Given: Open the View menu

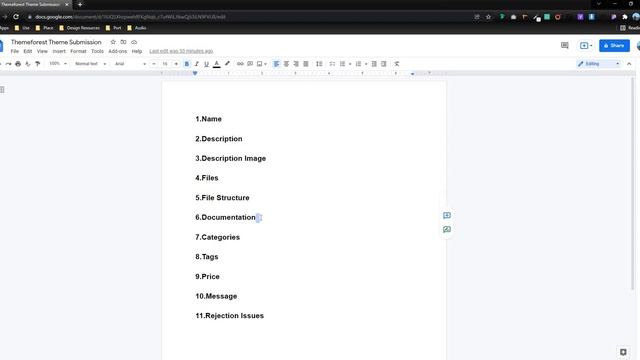Looking at the screenshot, I should pyautogui.click(x=42, y=51).
